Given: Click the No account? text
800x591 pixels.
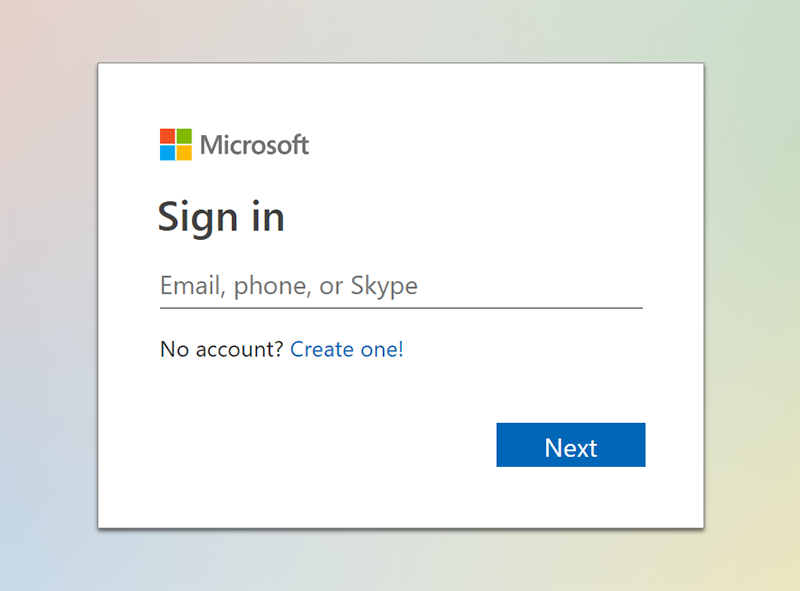Looking at the screenshot, I should pos(220,349).
